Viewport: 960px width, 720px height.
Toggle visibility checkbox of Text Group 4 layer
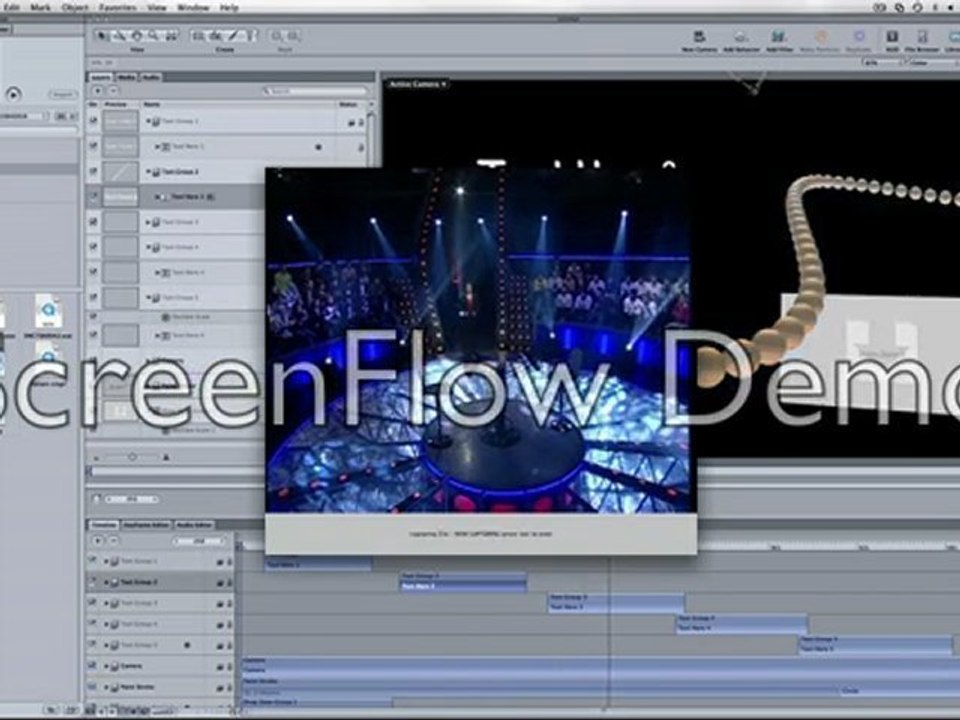[94, 247]
